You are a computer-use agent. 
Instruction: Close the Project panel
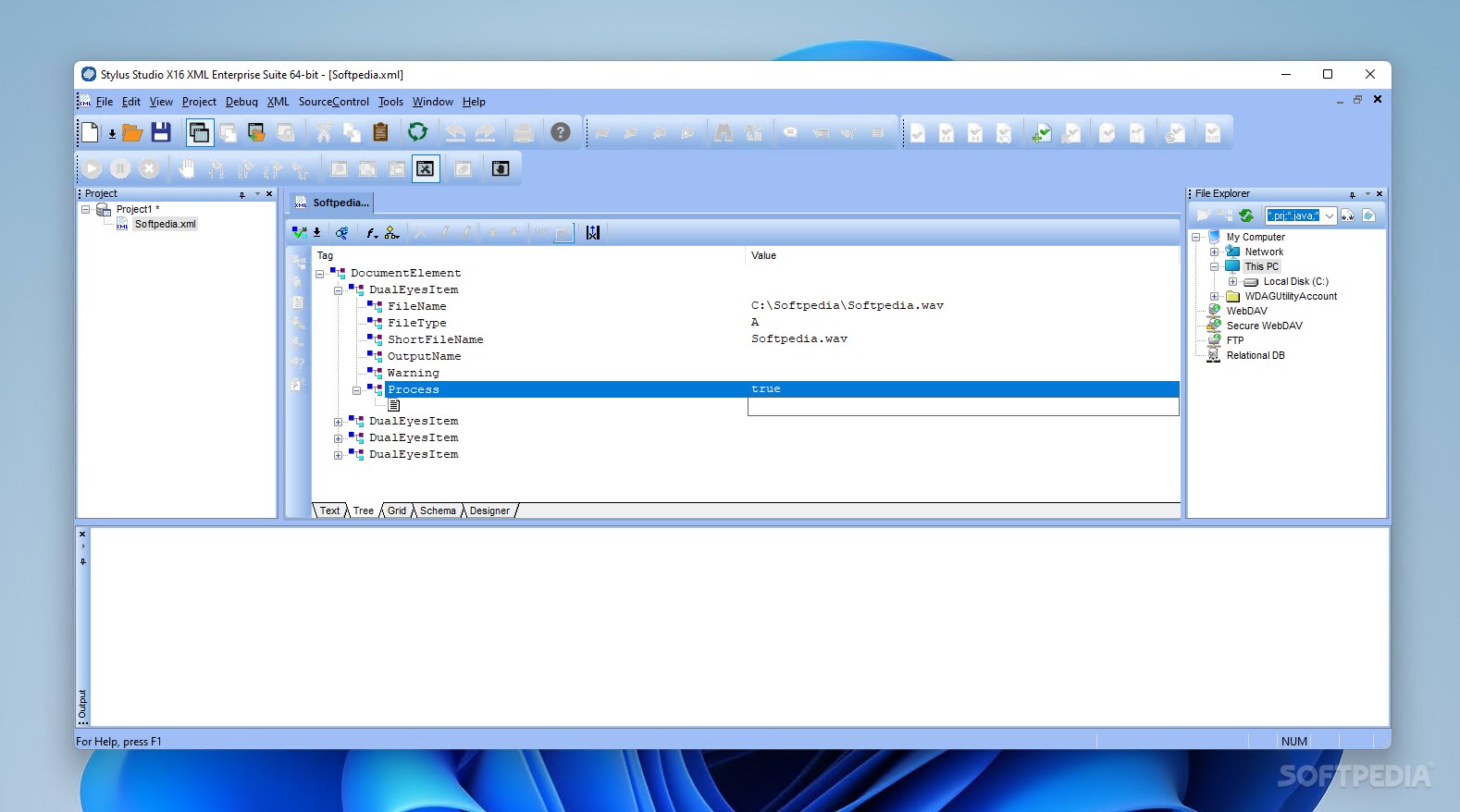(x=269, y=194)
